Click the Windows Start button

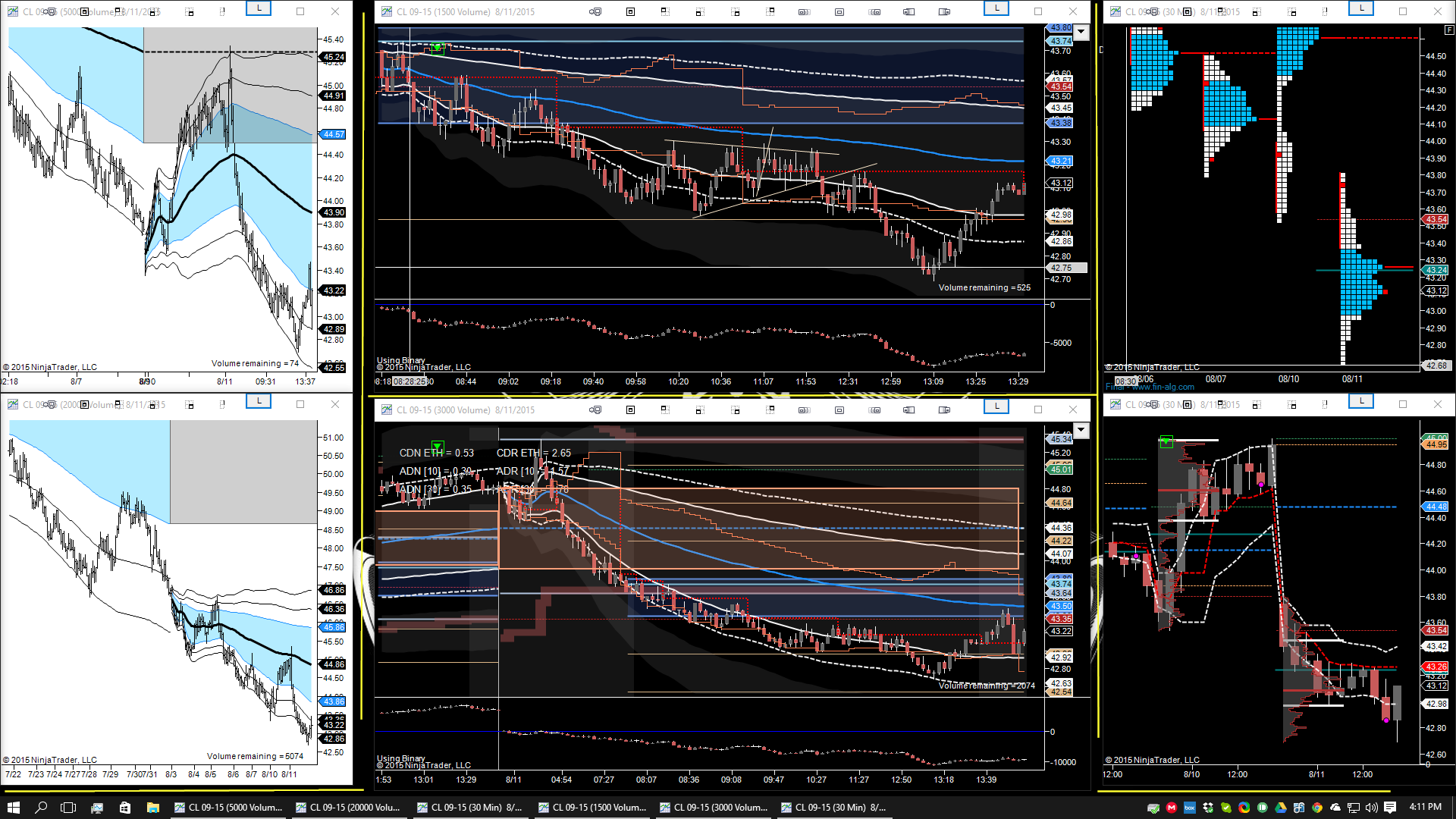point(13,808)
